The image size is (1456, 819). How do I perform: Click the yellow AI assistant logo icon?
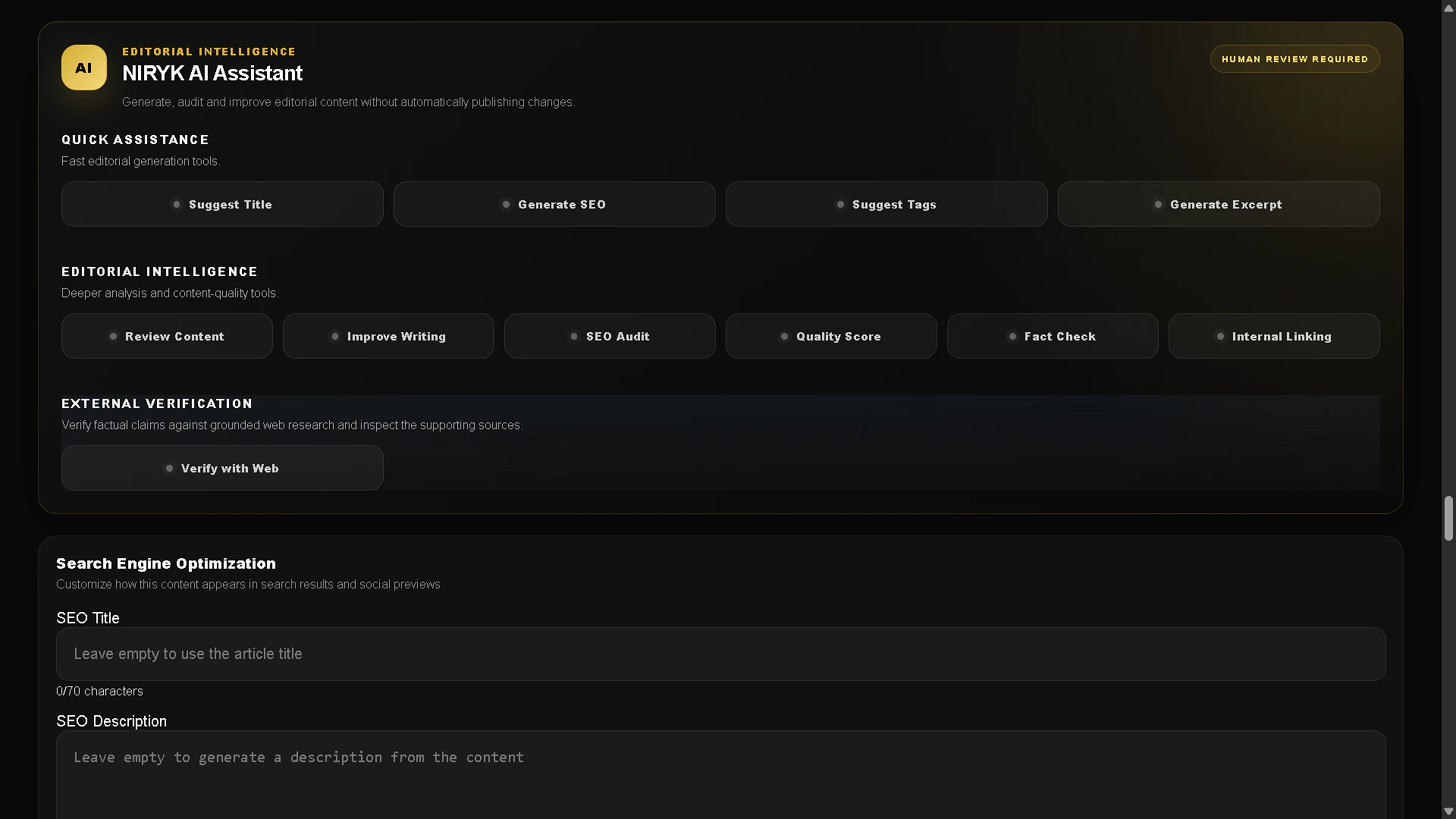84,67
